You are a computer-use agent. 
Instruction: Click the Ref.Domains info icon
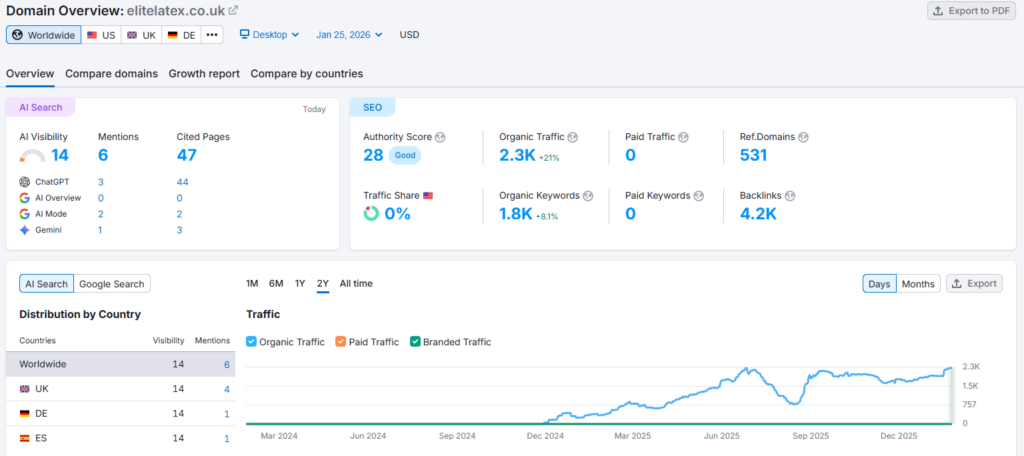pos(803,137)
